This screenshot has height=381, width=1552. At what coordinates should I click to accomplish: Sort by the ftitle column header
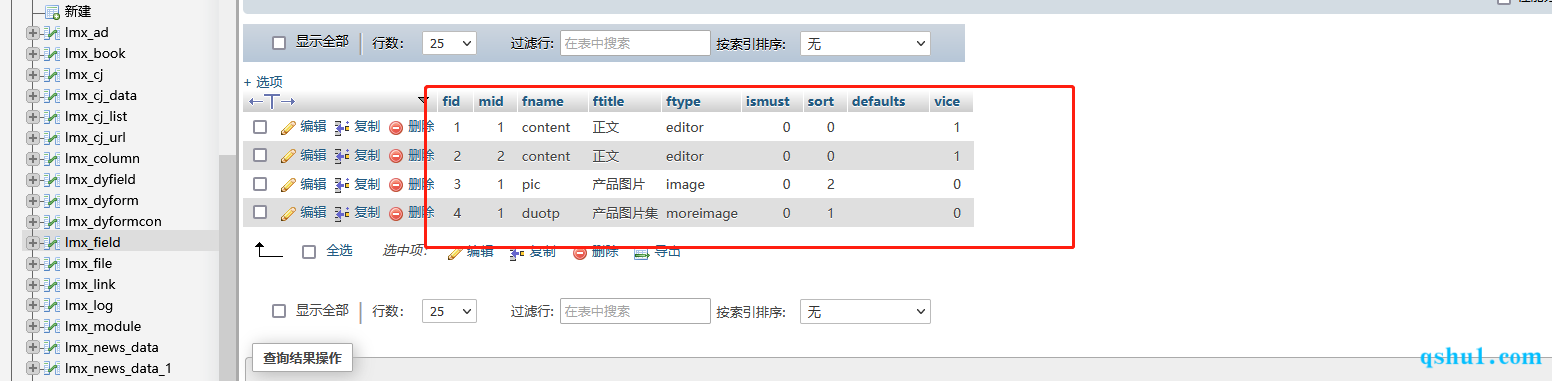pyautogui.click(x=608, y=101)
